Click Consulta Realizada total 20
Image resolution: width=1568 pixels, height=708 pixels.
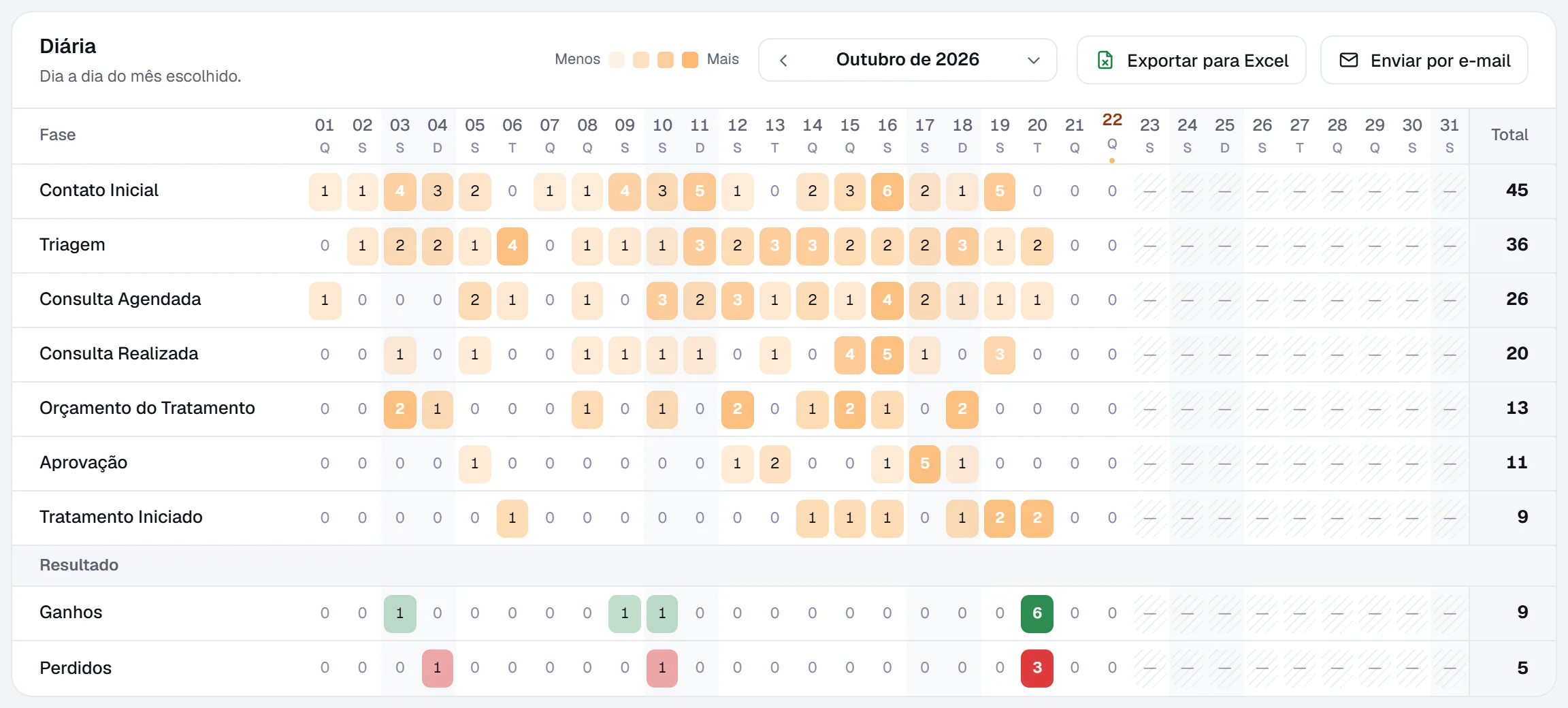click(1517, 353)
